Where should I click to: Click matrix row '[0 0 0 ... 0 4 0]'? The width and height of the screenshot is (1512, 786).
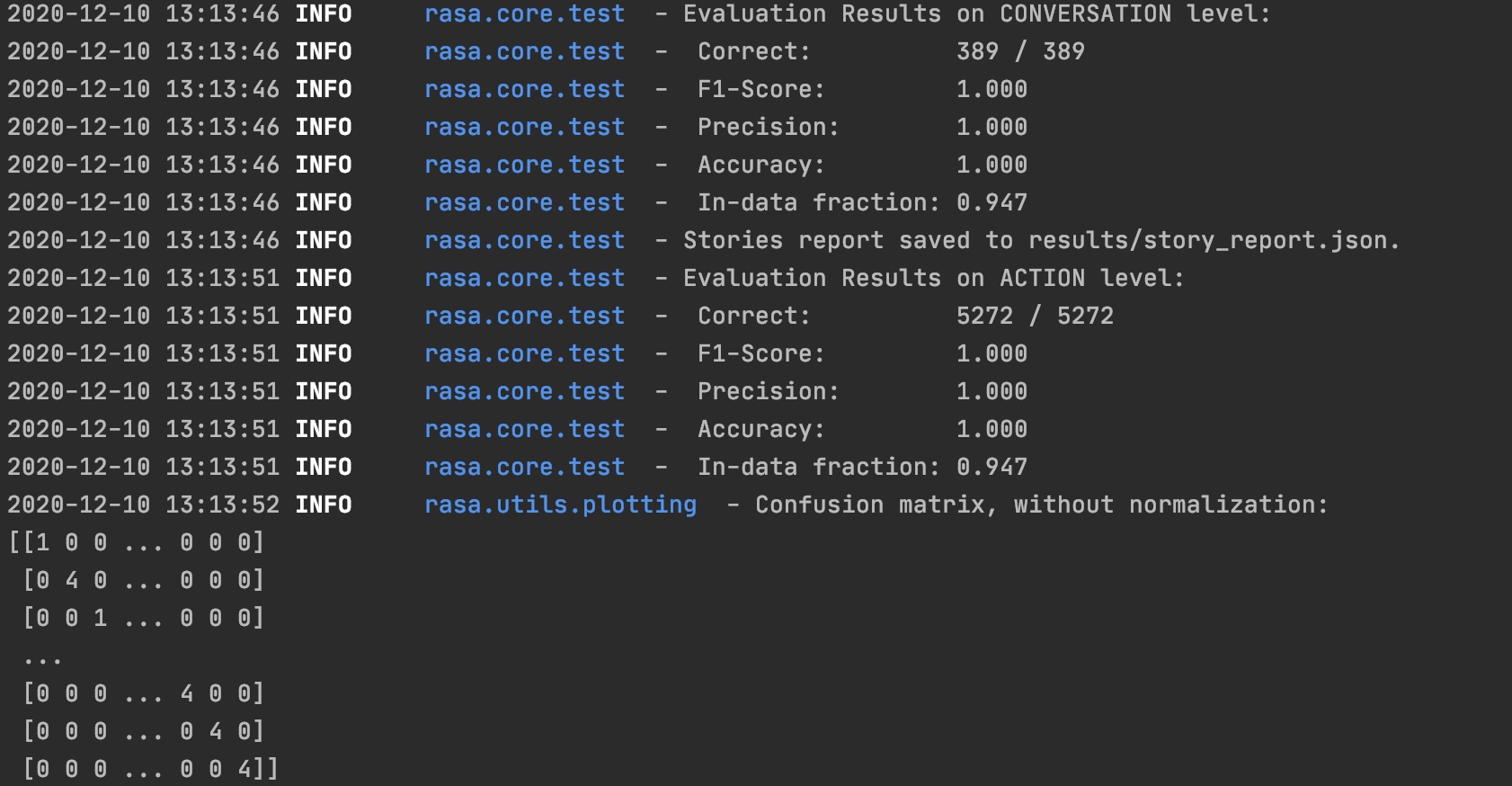143,731
